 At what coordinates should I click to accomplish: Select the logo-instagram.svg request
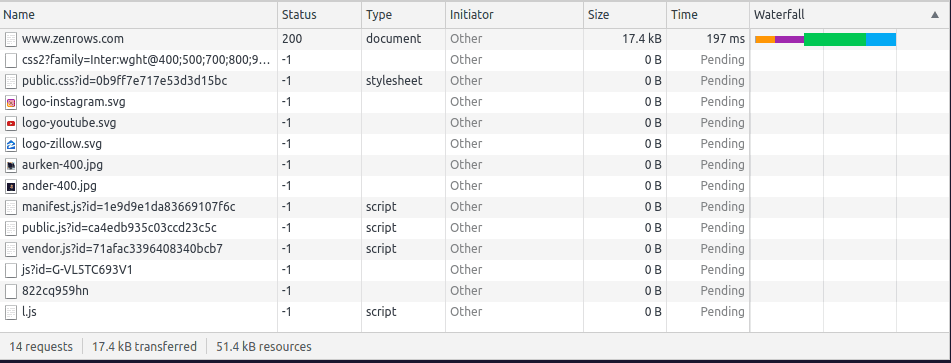(73, 102)
